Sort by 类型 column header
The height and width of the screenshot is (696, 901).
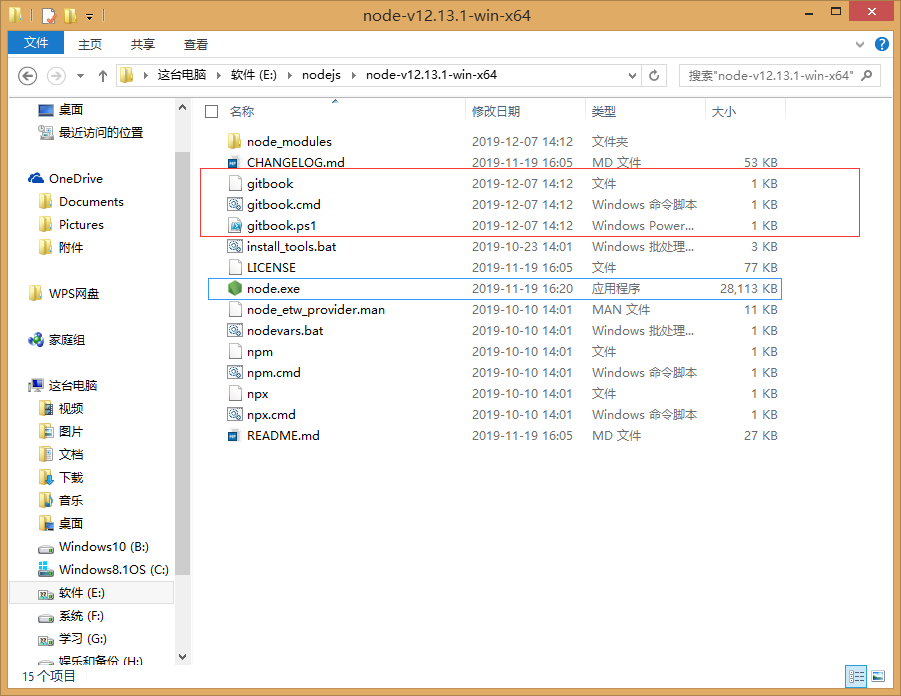604,111
